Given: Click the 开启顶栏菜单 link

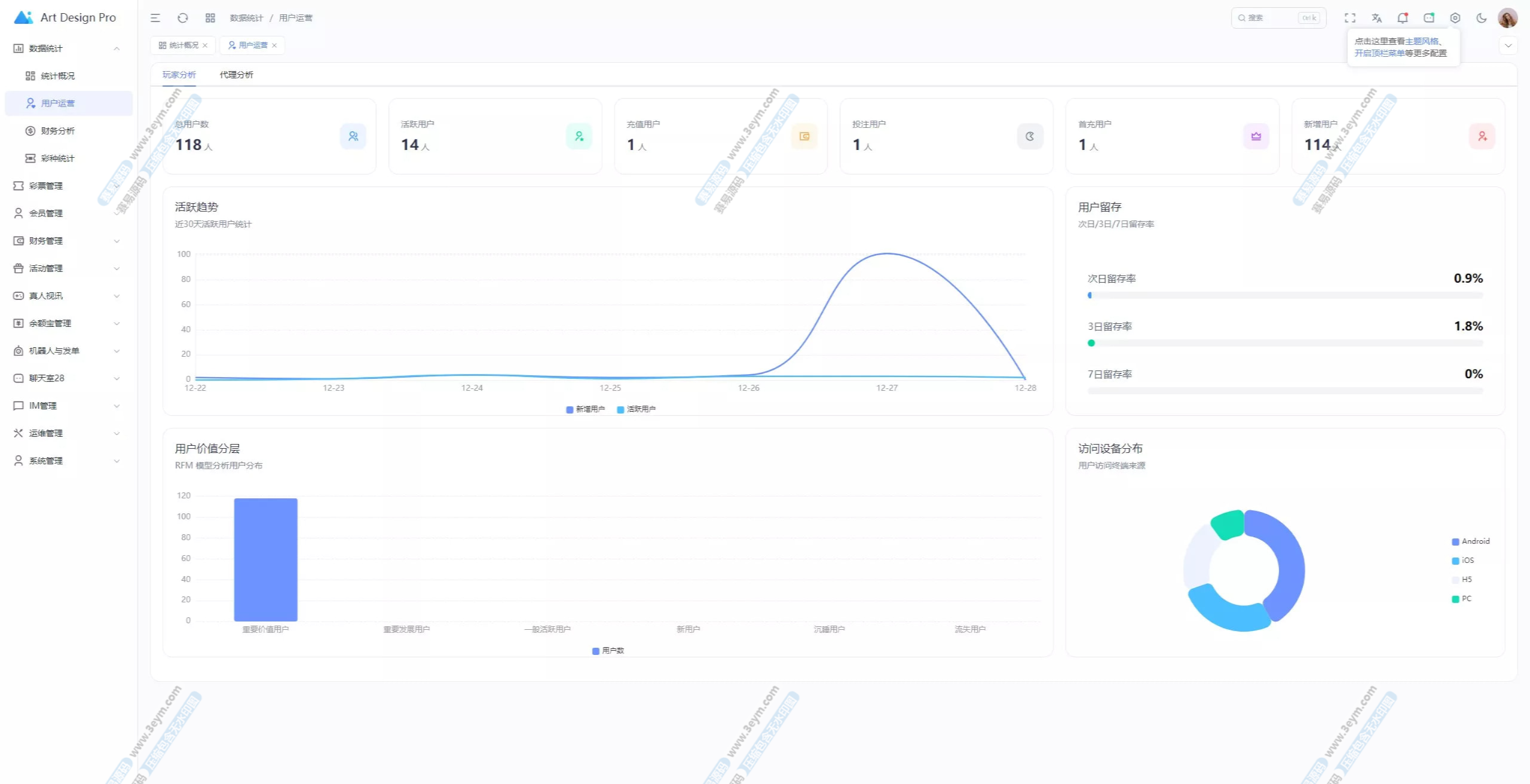Looking at the screenshot, I should (1379, 53).
